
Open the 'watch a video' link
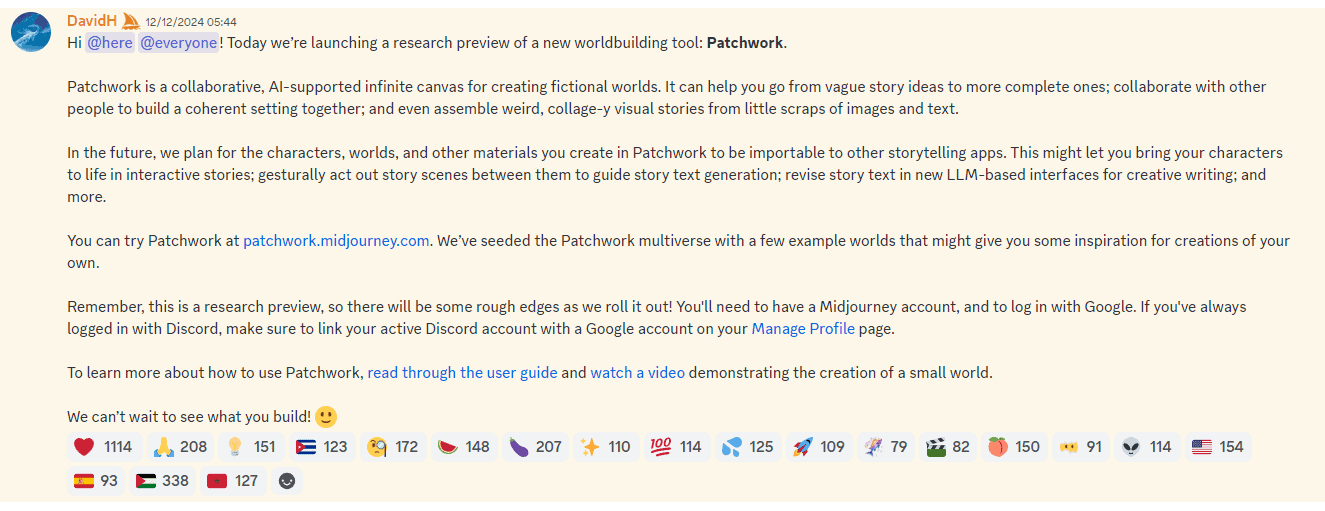pos(638,373)
